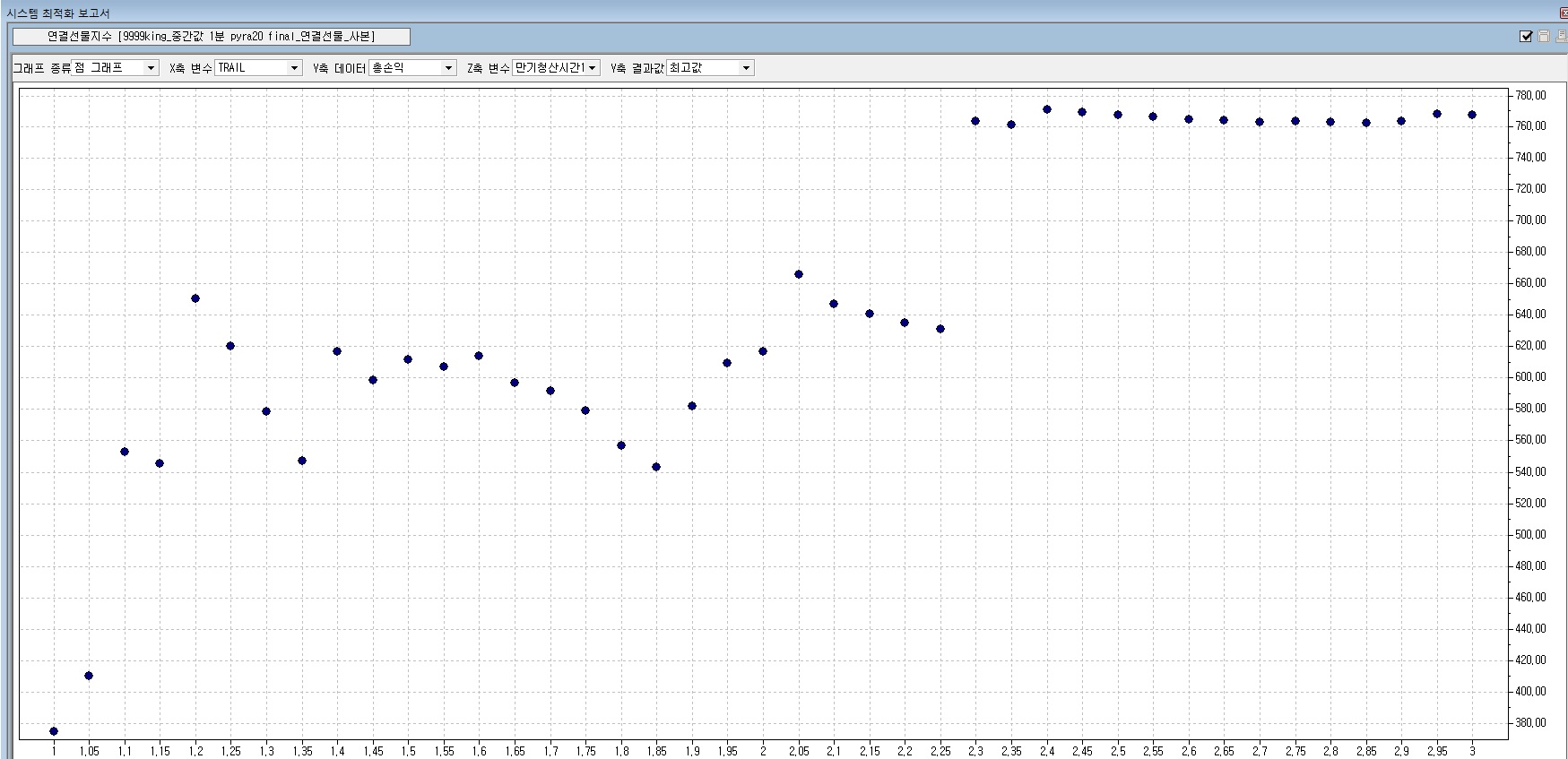
Task: Select the data point at TRAIL 1.05
Action: (89, 676)
